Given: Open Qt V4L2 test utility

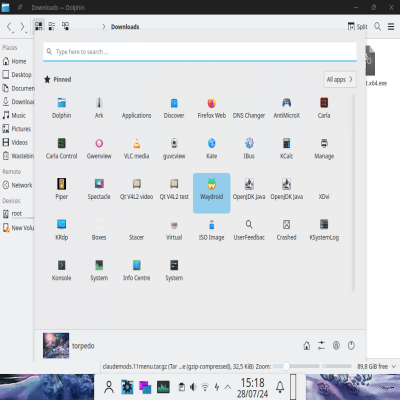Looking at the screenshot, I should coord(174,189).
